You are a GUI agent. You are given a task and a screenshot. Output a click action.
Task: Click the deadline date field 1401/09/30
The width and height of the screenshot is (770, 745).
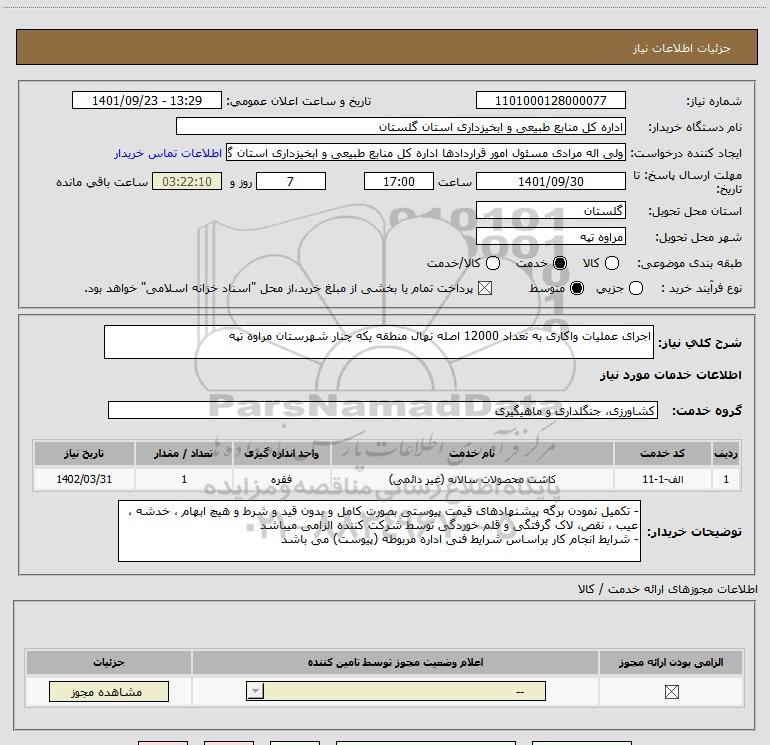pos(550,181)
